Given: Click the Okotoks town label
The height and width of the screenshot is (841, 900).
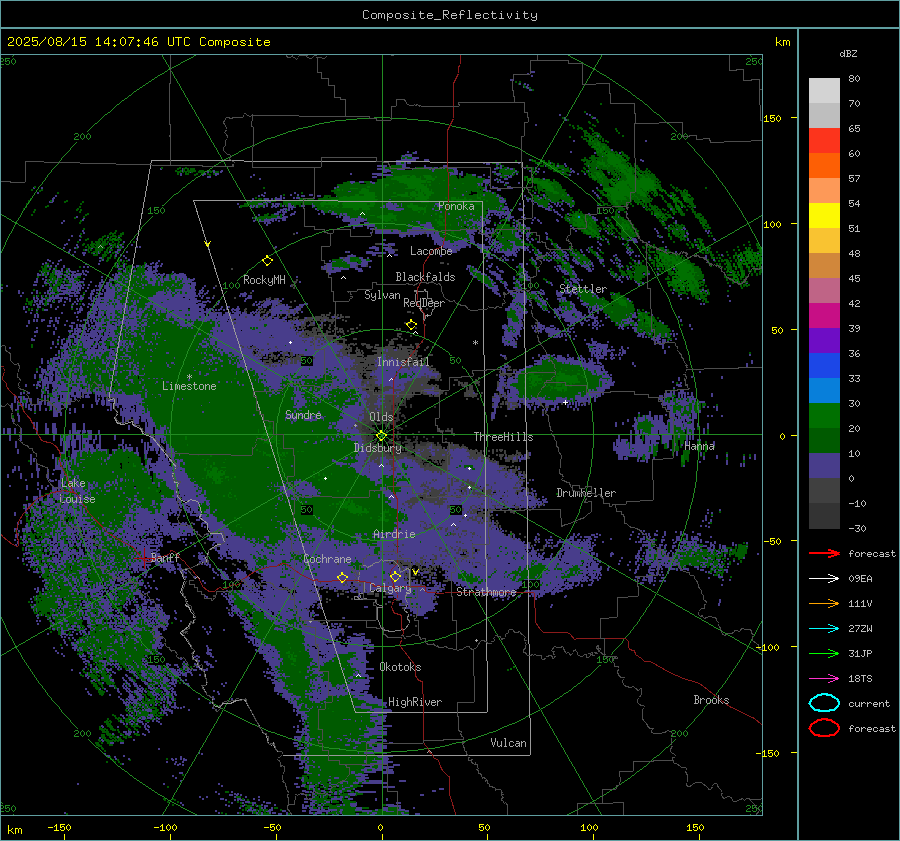Looking at the screenshot, I should click(x=401, y=667).
